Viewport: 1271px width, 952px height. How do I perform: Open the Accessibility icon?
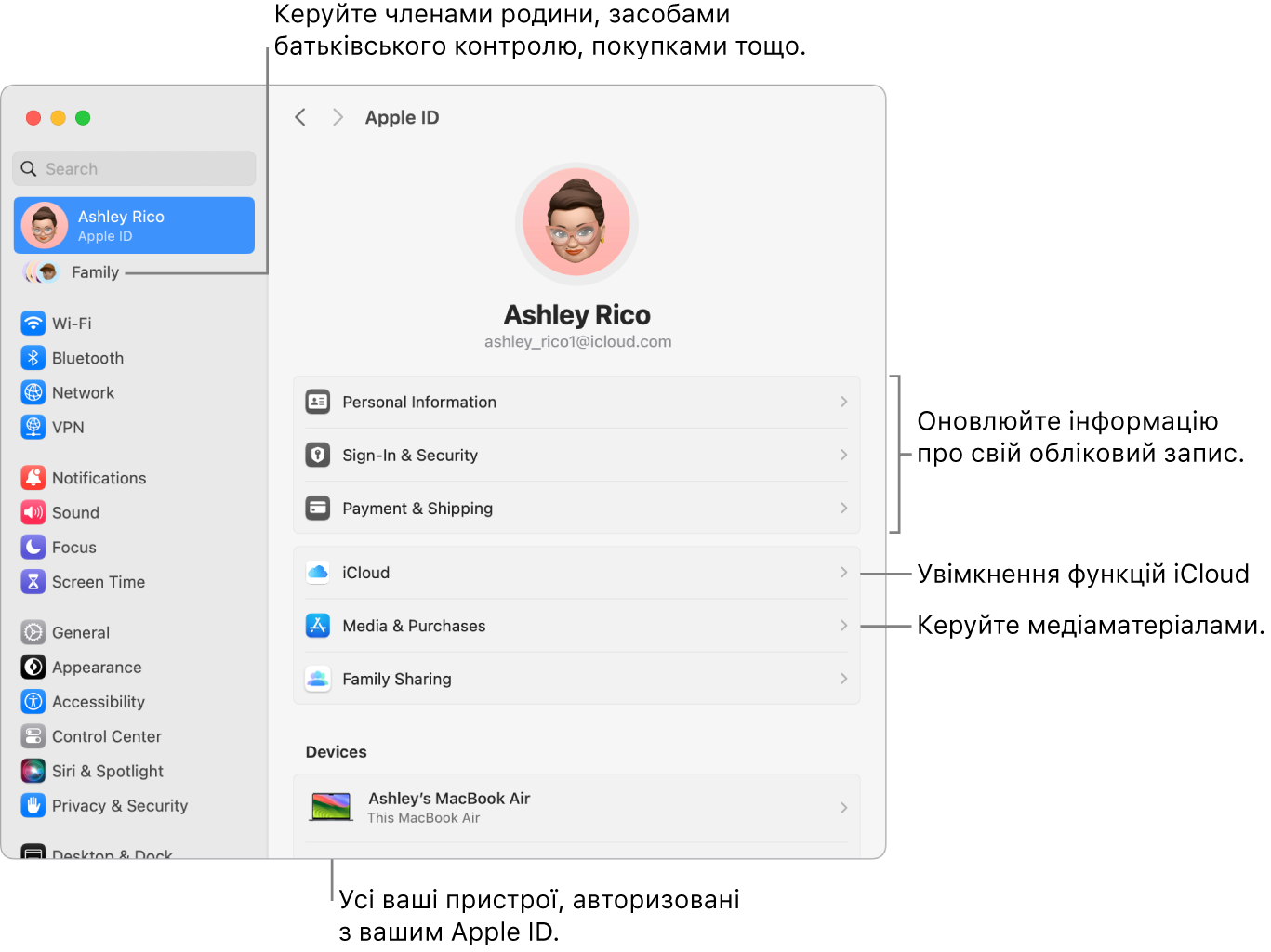point(33,701)
